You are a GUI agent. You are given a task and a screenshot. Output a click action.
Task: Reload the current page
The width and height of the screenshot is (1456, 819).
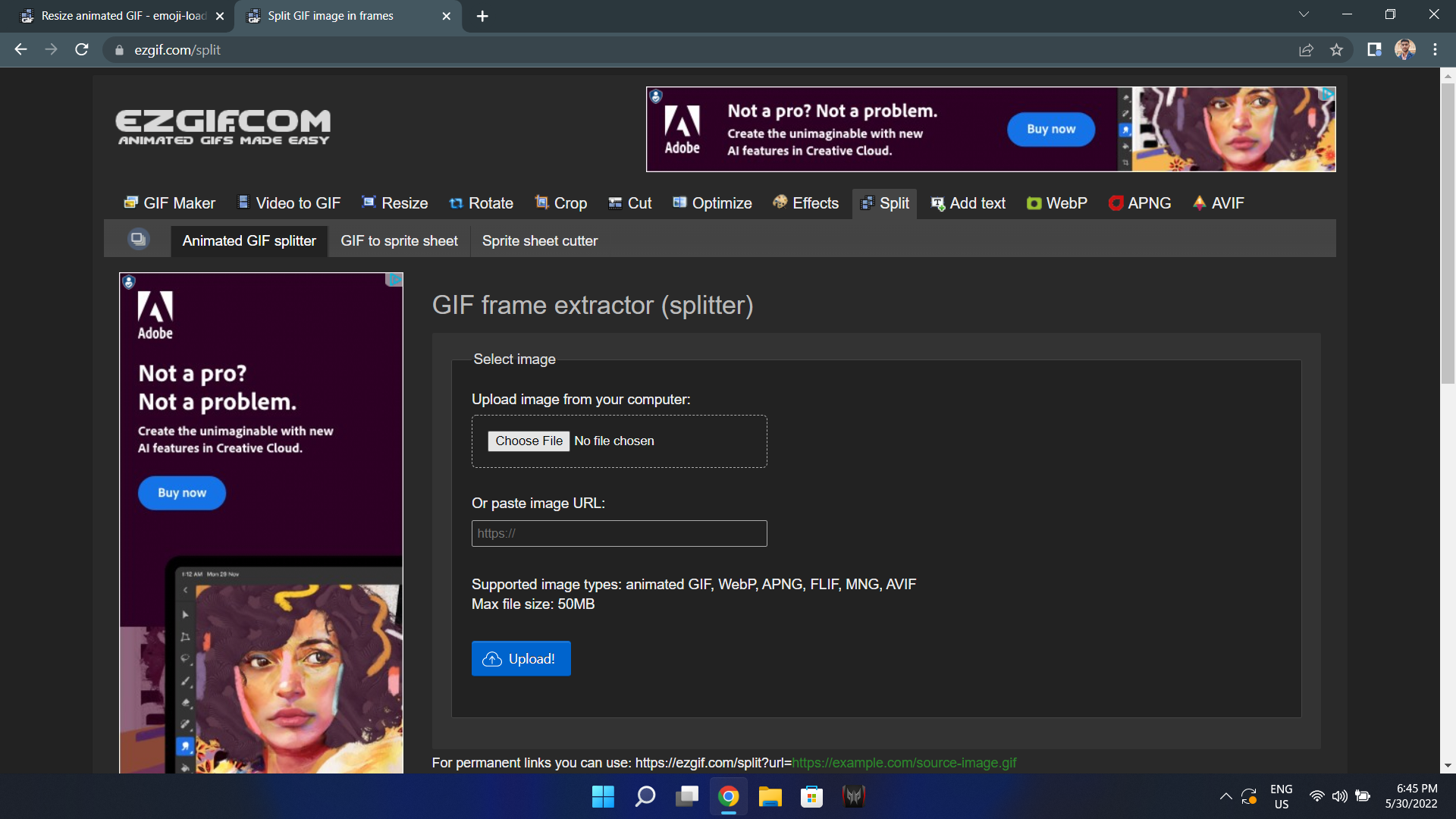pyautogui.click(x=81, y=50)
